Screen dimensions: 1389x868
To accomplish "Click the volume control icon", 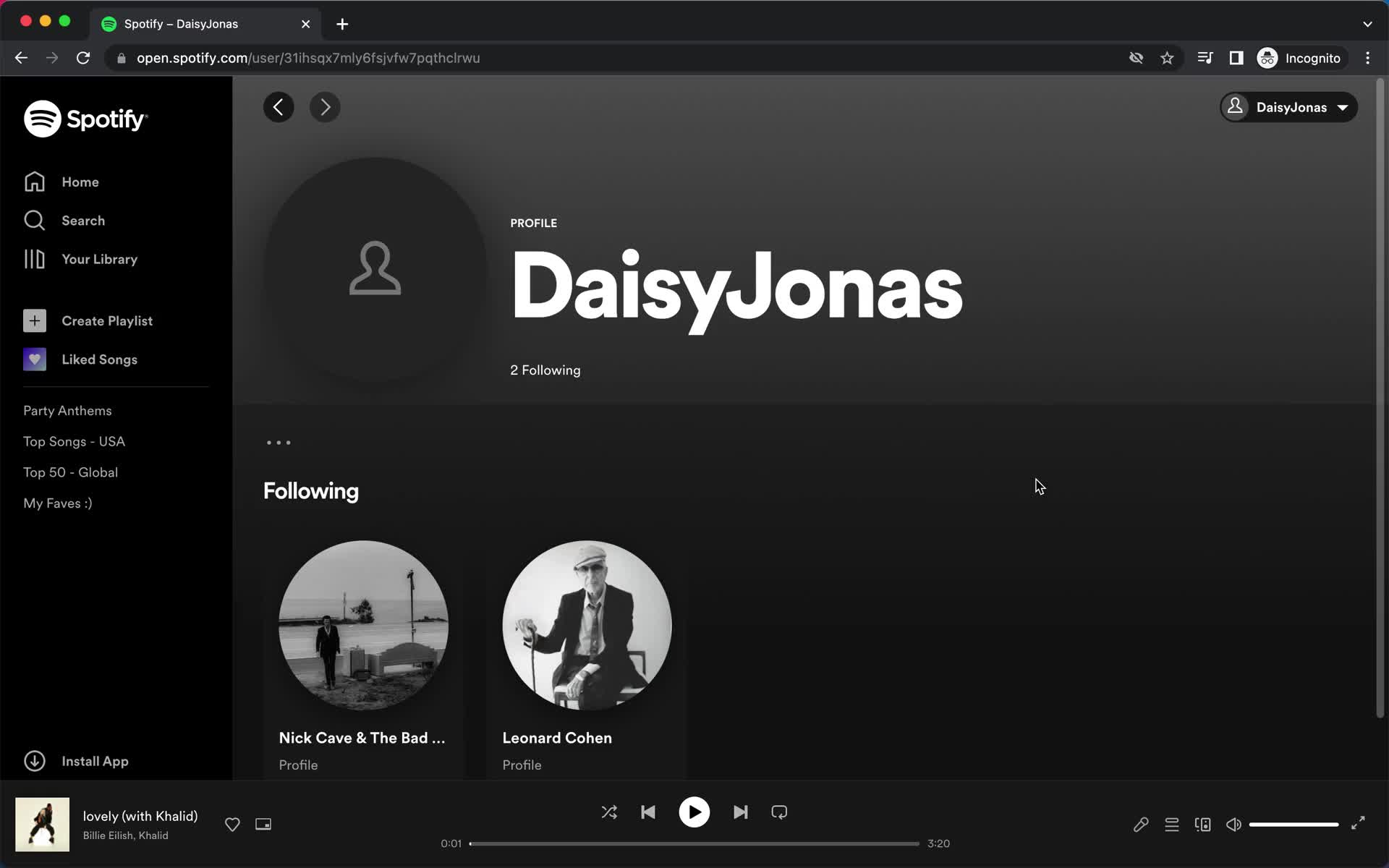I will (1233, 824).
